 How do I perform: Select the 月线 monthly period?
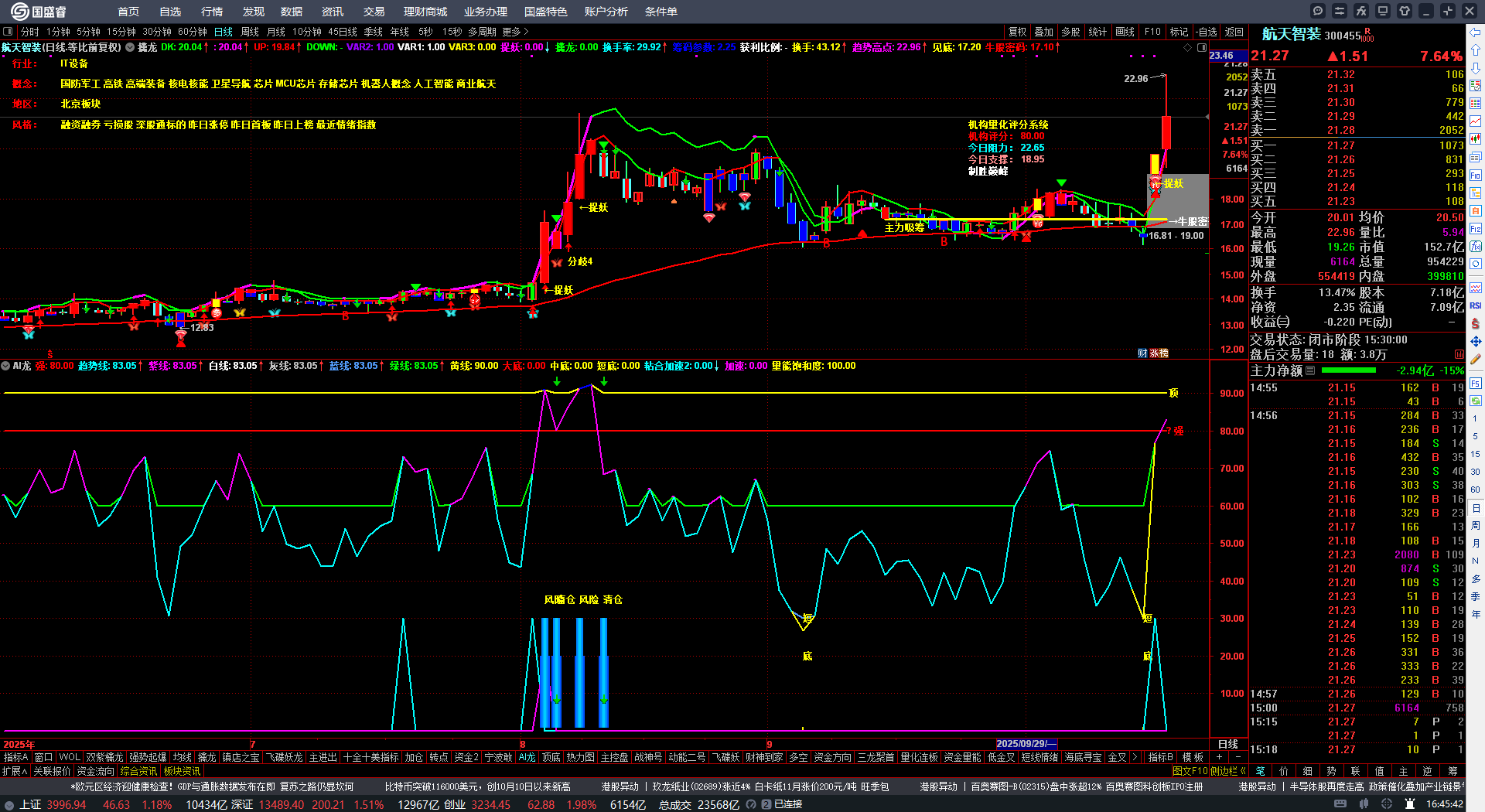click(x=276, y=32)
